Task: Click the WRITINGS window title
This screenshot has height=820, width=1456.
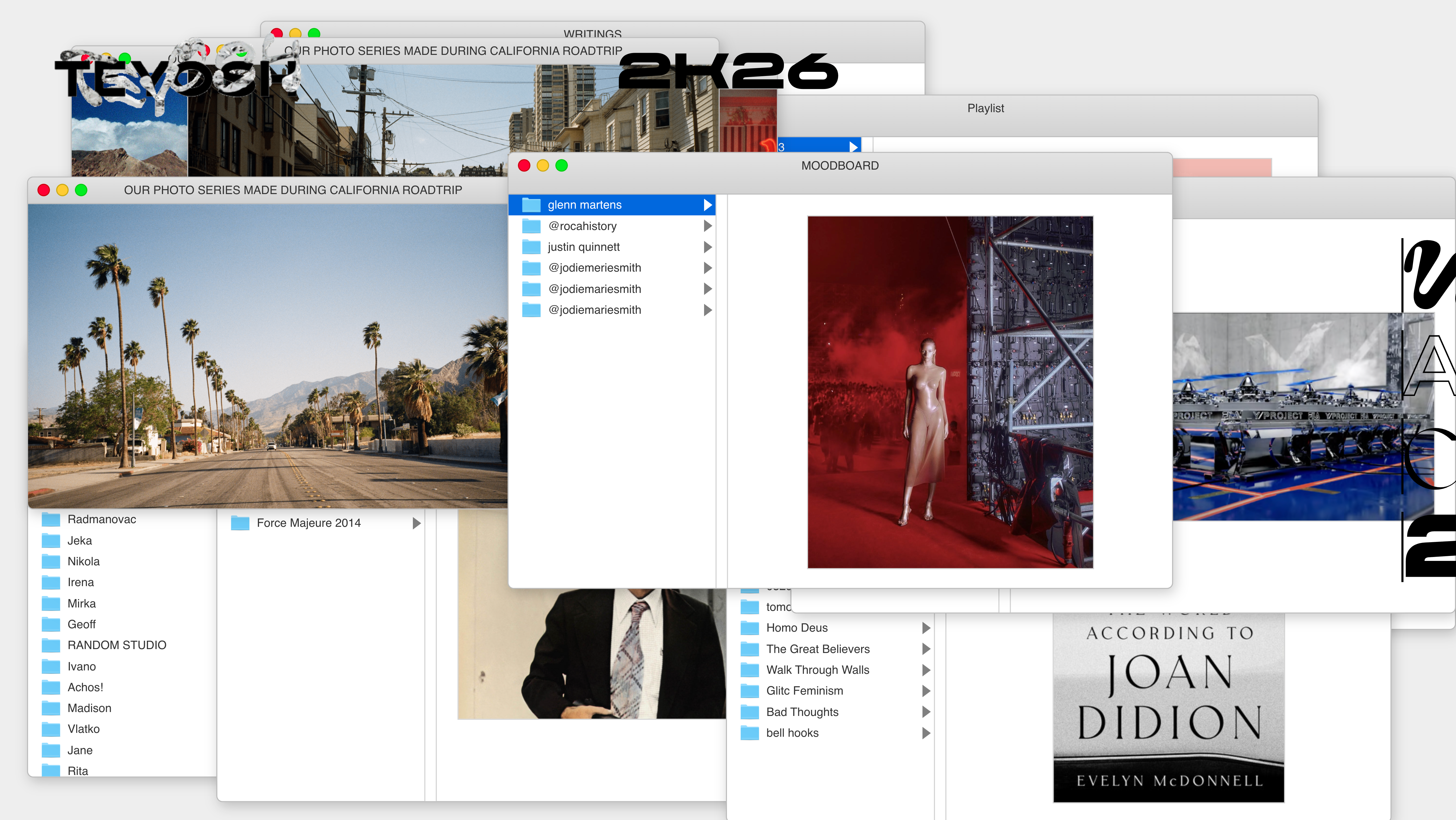Action: click(592, 34)
